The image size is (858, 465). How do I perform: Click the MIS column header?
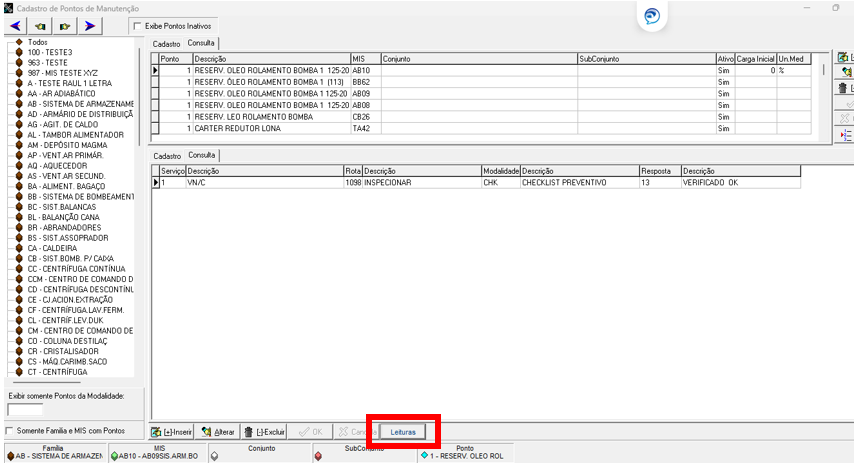366,59
